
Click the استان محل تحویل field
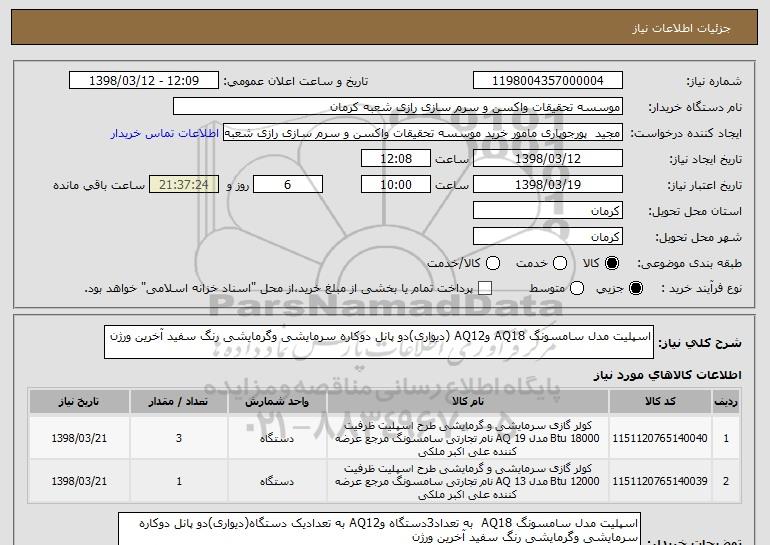point(548,211)
